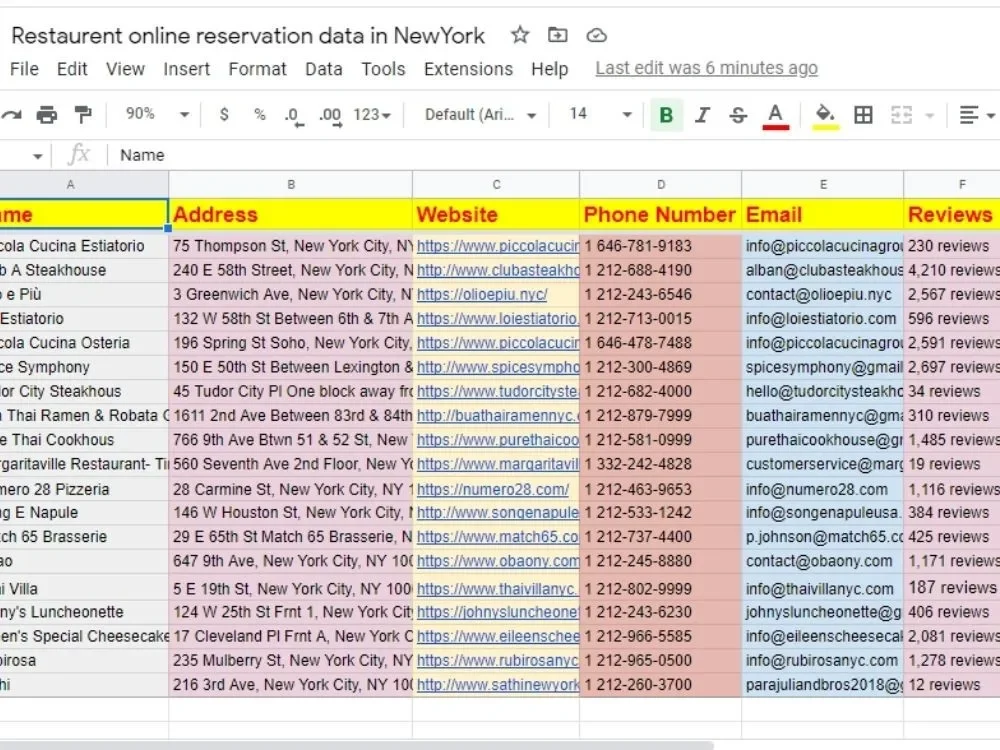The image size is (1000, 750).
Task: Select email cell info@thaivillanyc.com
Action: point(823,589)
